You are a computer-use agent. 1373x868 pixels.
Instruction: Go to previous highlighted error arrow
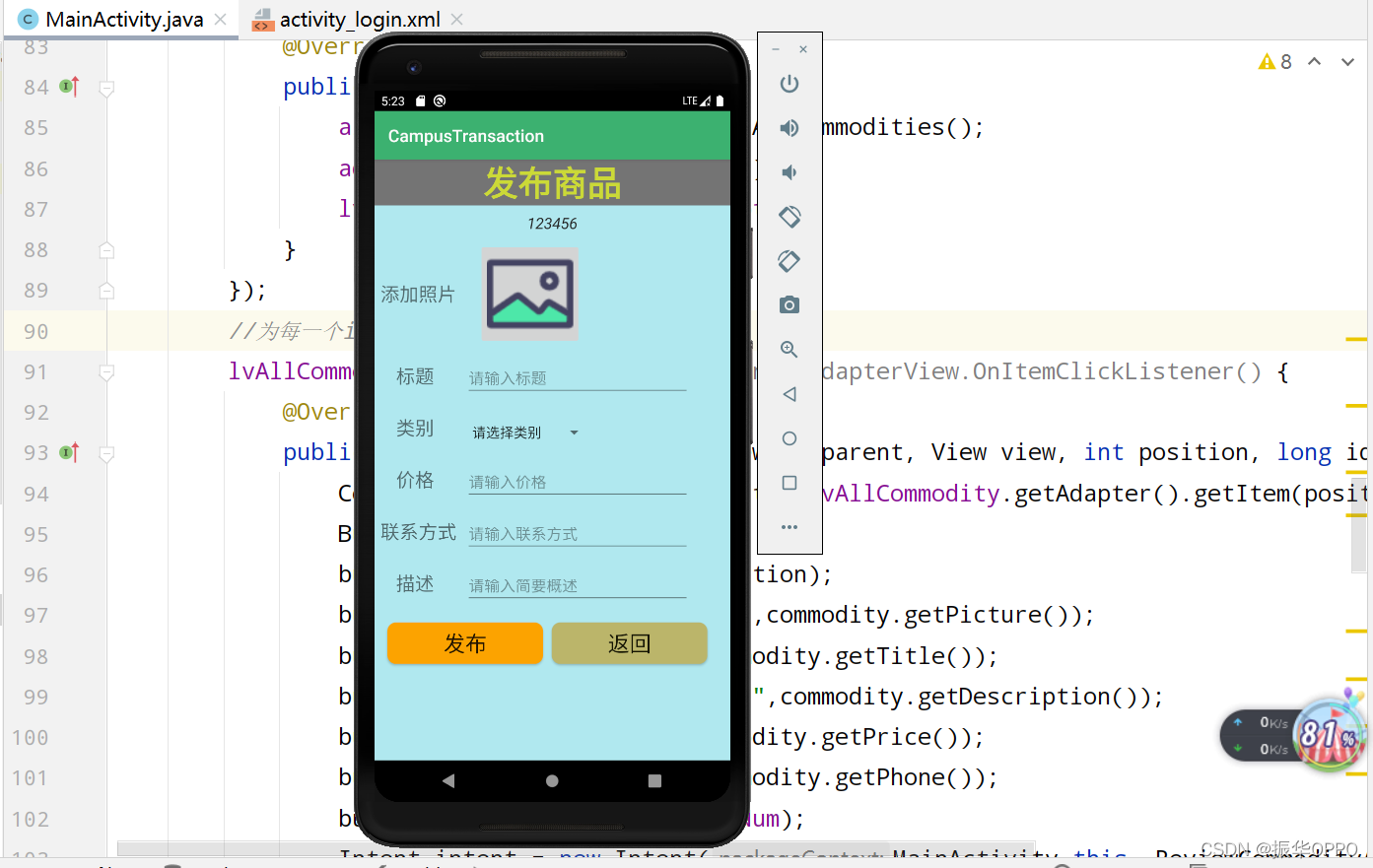[1314, 62]
